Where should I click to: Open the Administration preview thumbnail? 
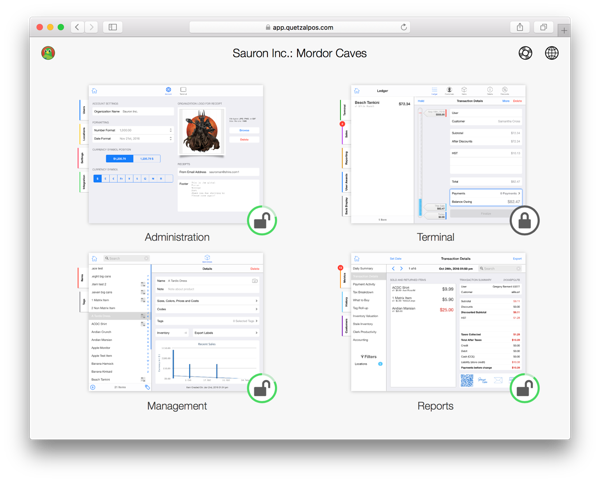pos(176,154)
